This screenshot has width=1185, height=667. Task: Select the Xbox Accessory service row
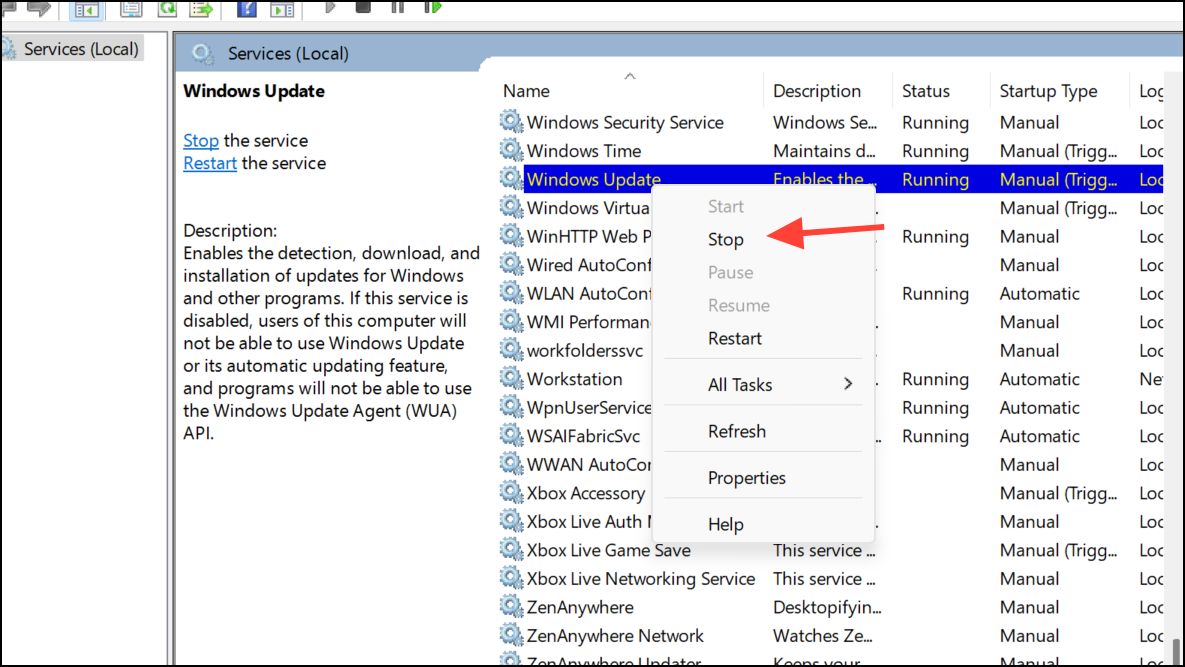pyautogui.click(x=831, y=493)
